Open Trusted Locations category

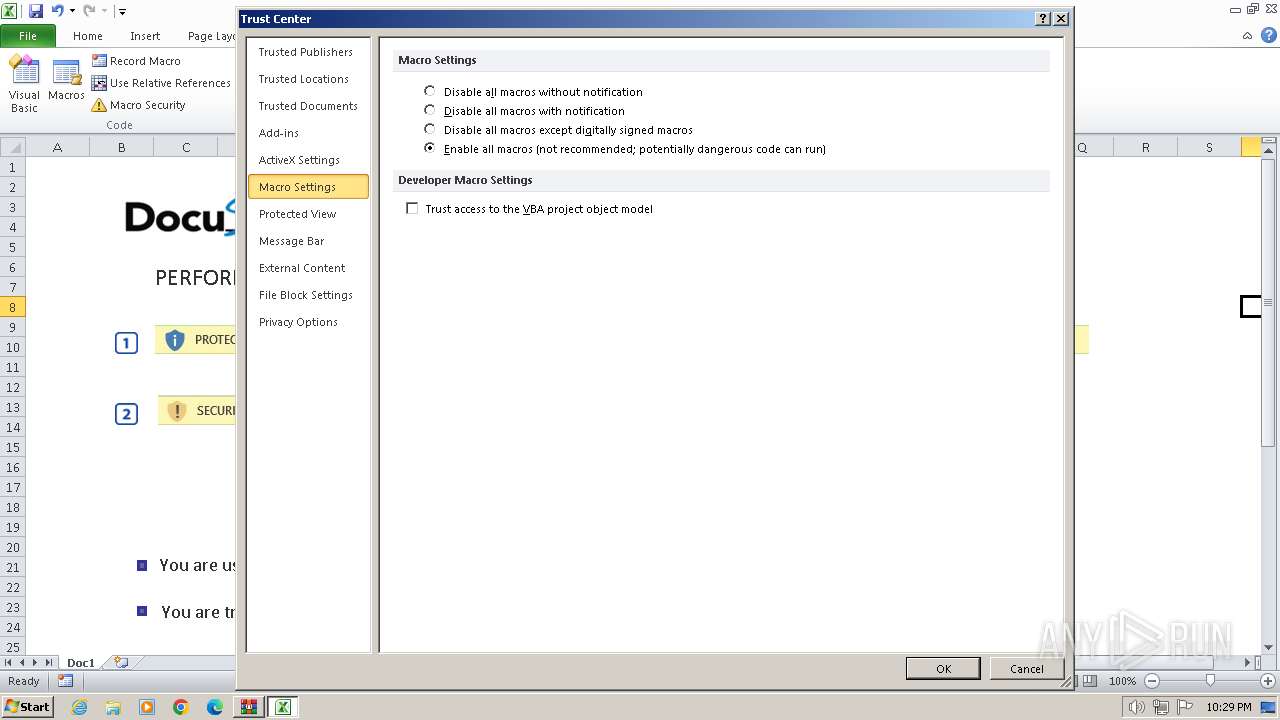coord(308,79)
